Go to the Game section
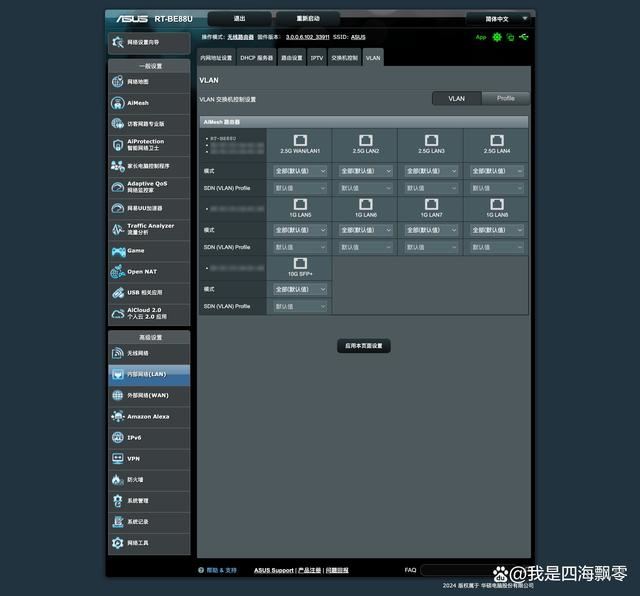 tap(148, 251)
